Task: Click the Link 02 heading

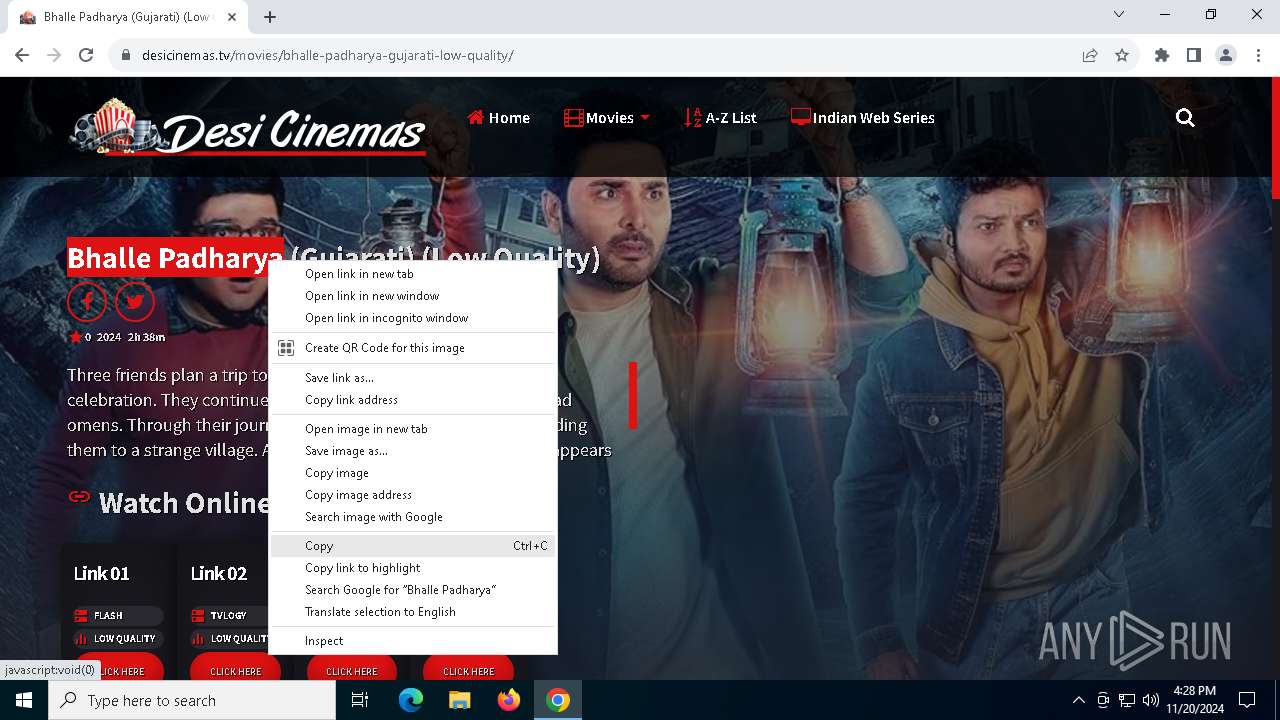Action: tap(219, 573)
